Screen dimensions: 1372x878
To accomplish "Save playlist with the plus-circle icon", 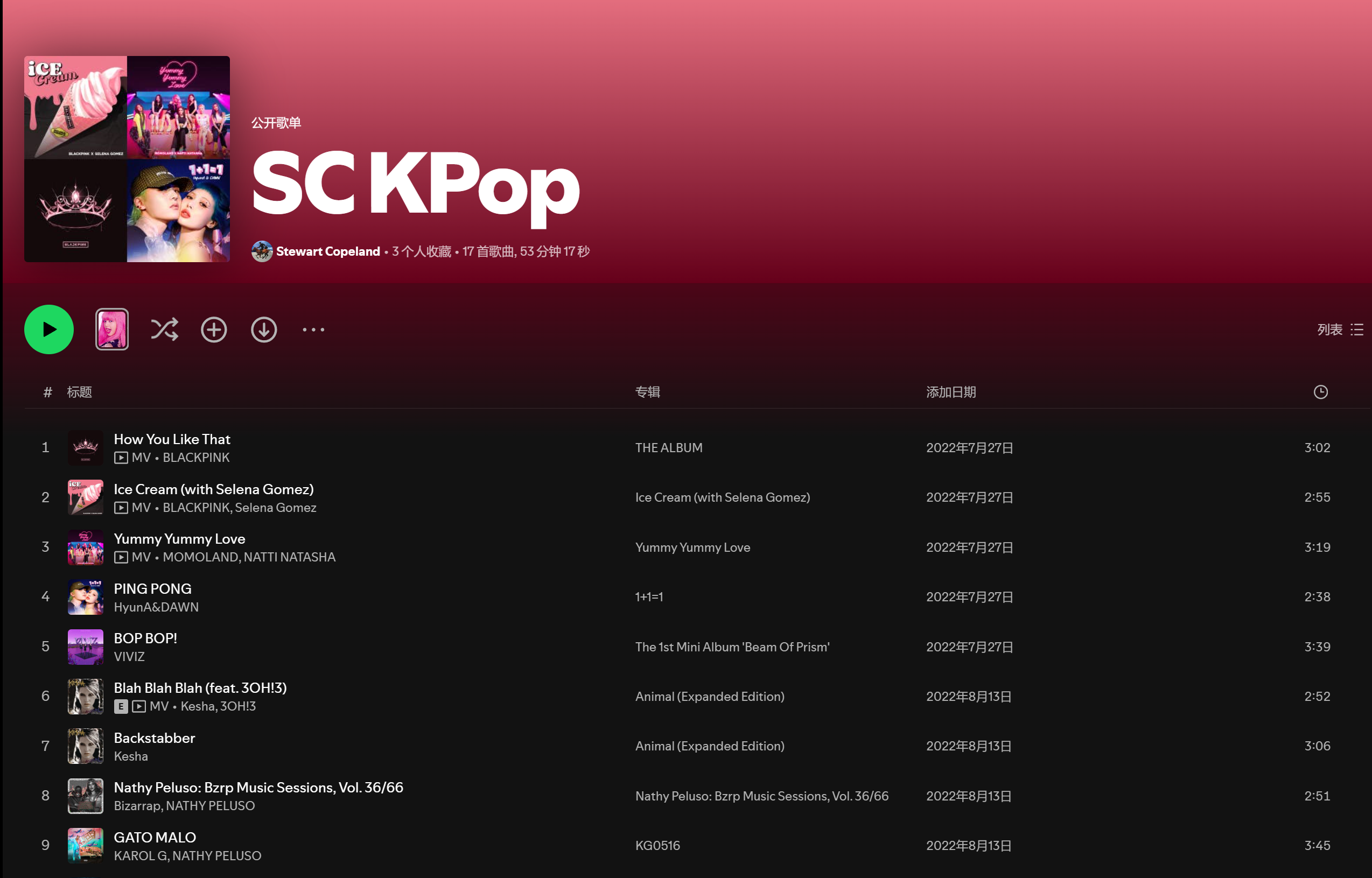I will (x=214, y=329).
